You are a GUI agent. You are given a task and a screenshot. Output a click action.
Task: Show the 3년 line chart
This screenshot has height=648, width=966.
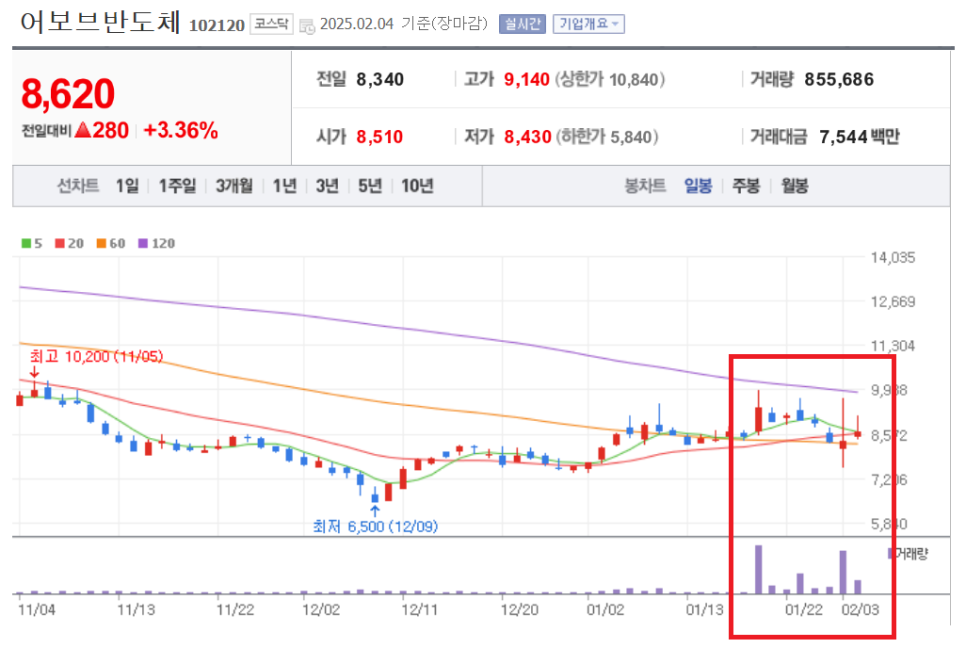327,185
